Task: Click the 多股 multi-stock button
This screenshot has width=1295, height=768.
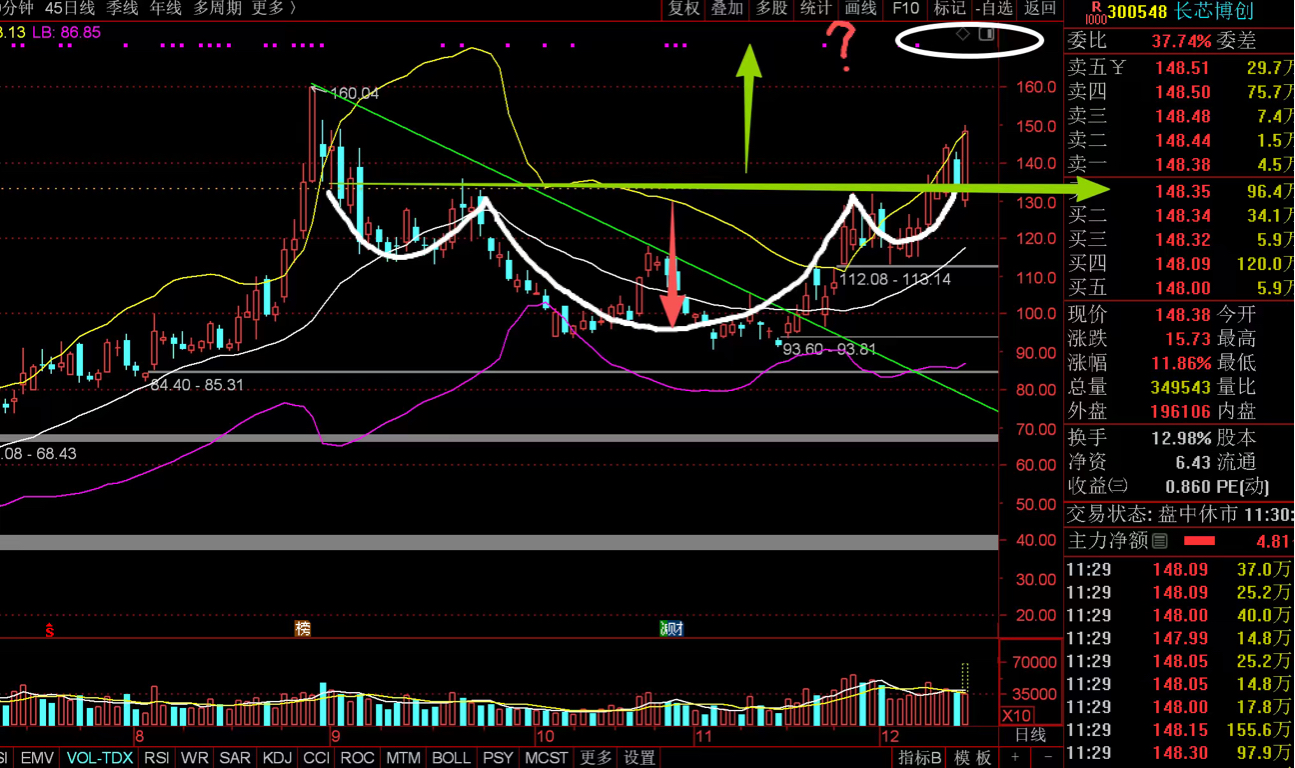Action: pyautogui.click(x=771, y=8)
